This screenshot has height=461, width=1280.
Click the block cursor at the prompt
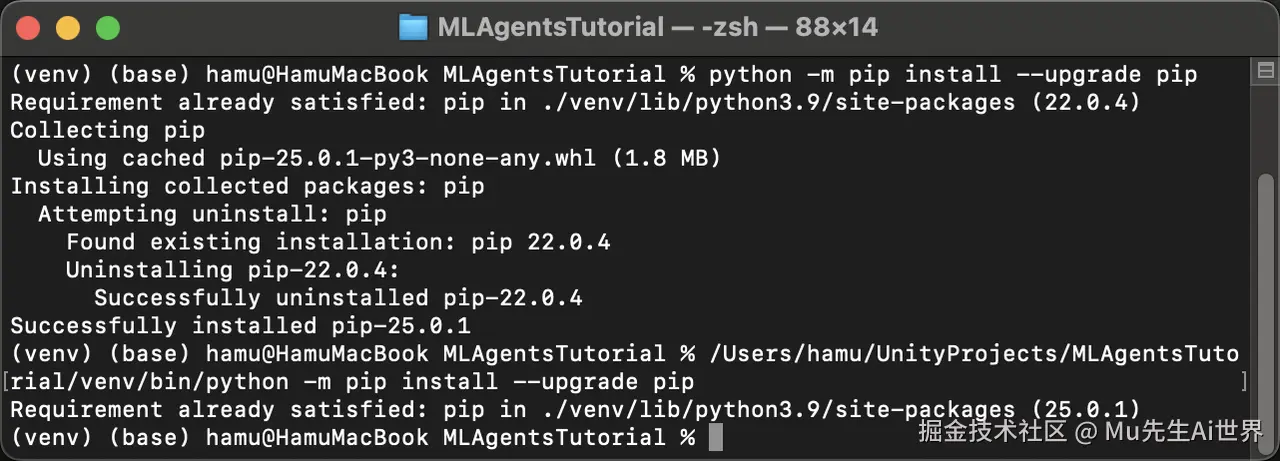[x=715, y=438]
